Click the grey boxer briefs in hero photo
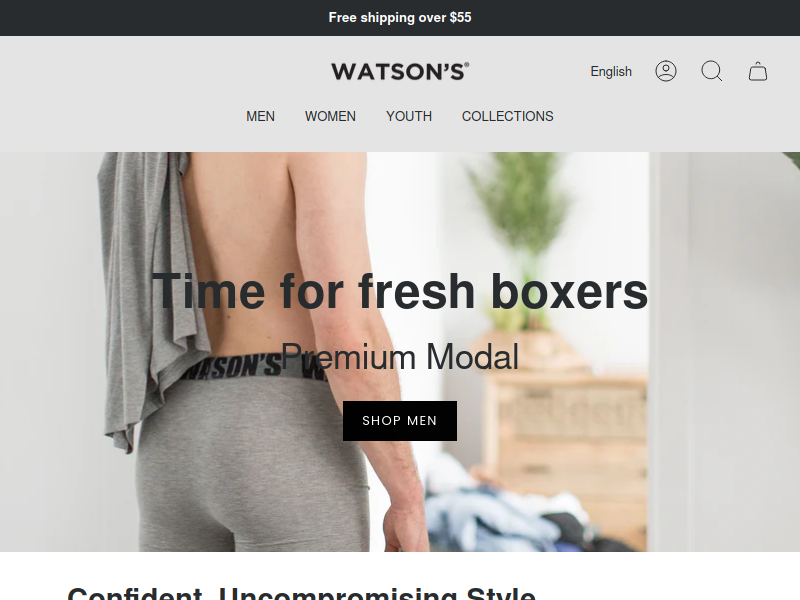 (253, 459)
